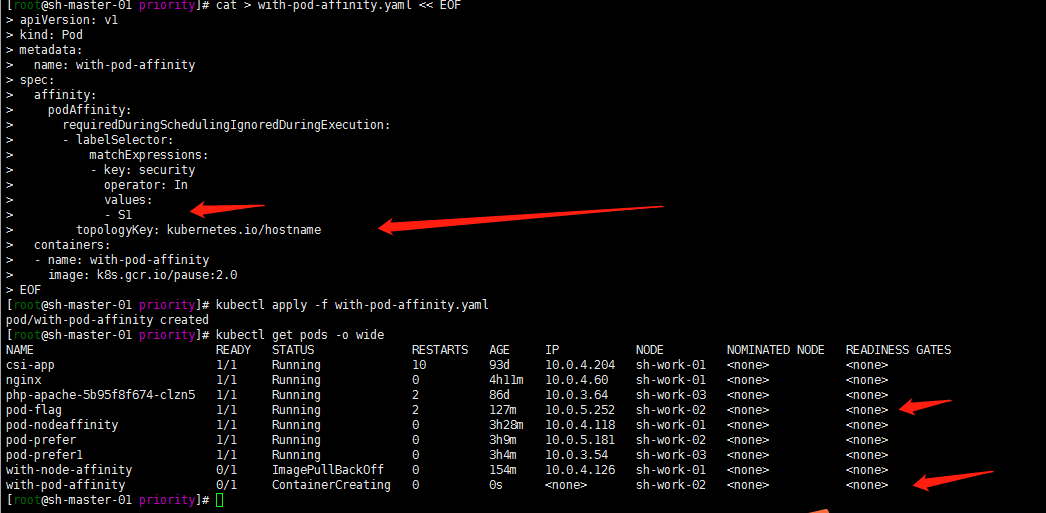
Task: Select the csi-app pod name
Action: click(30, 365)
